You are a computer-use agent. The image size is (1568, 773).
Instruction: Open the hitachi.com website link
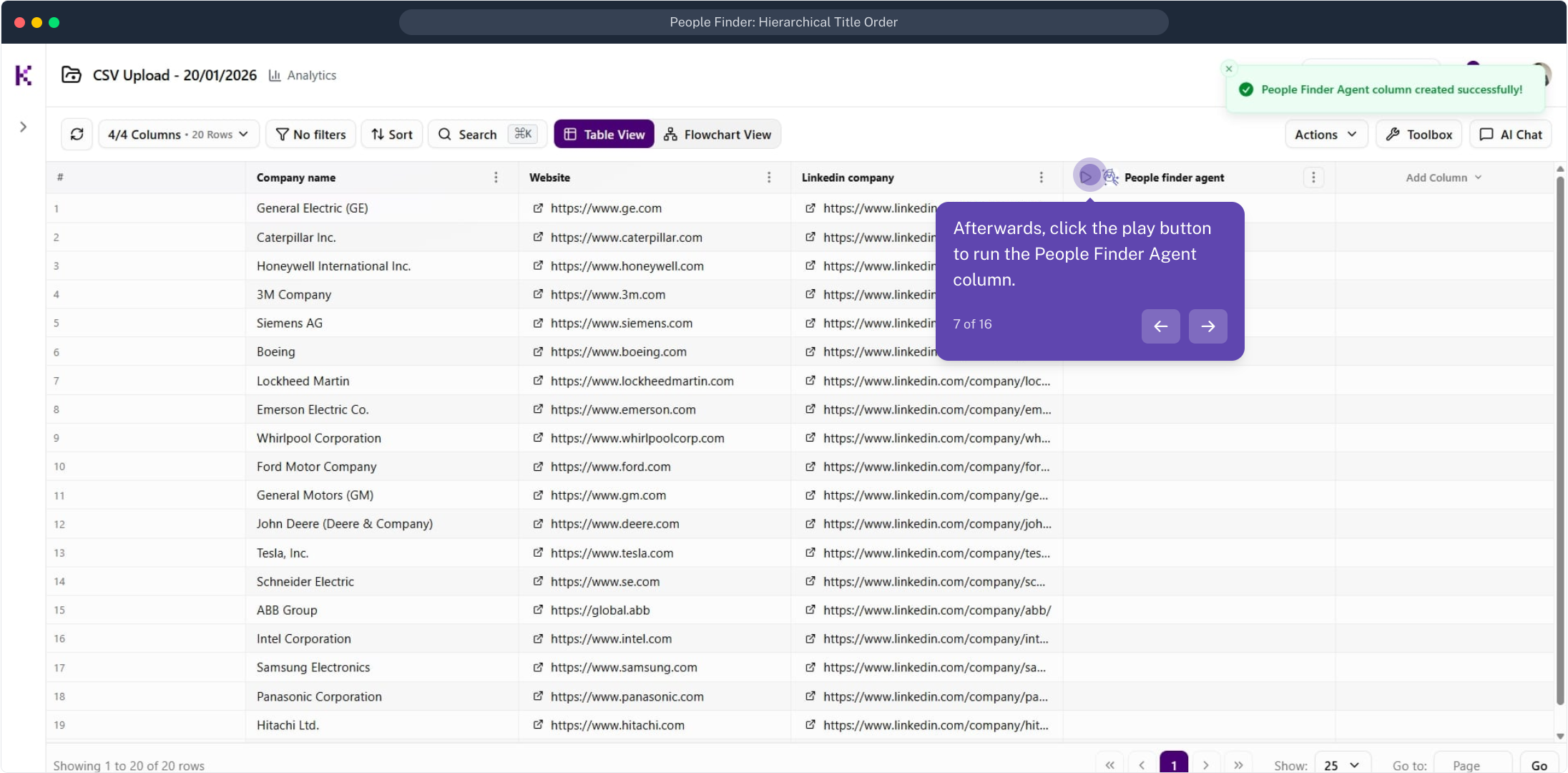(x=617, y=725)
